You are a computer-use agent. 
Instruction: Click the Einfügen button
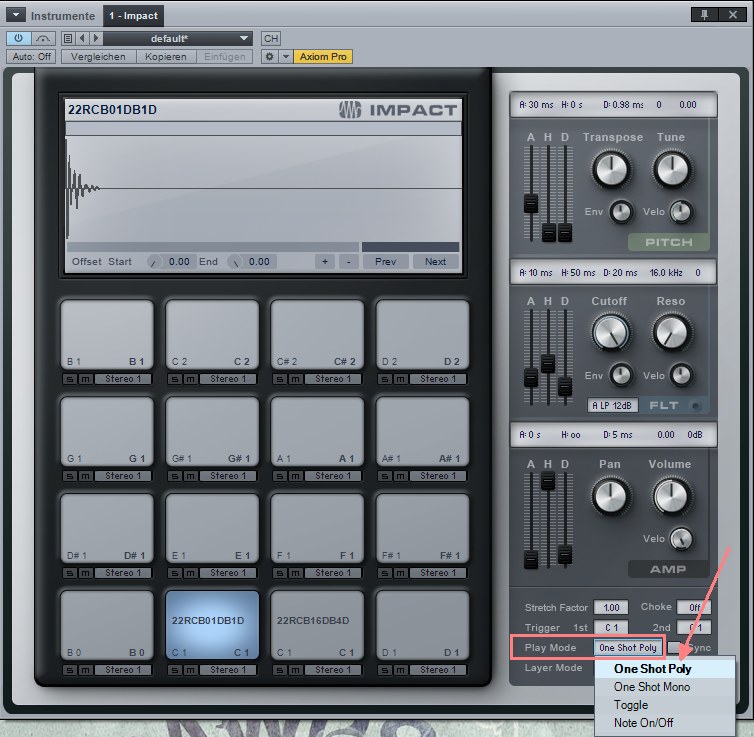pyautogui.click(x=225, y=57)
